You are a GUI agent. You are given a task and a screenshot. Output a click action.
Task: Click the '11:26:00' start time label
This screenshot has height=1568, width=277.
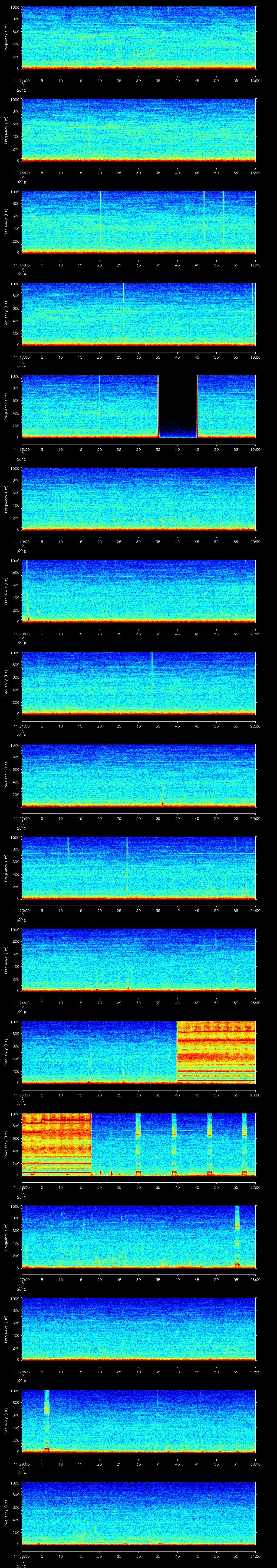(21, 1187)
